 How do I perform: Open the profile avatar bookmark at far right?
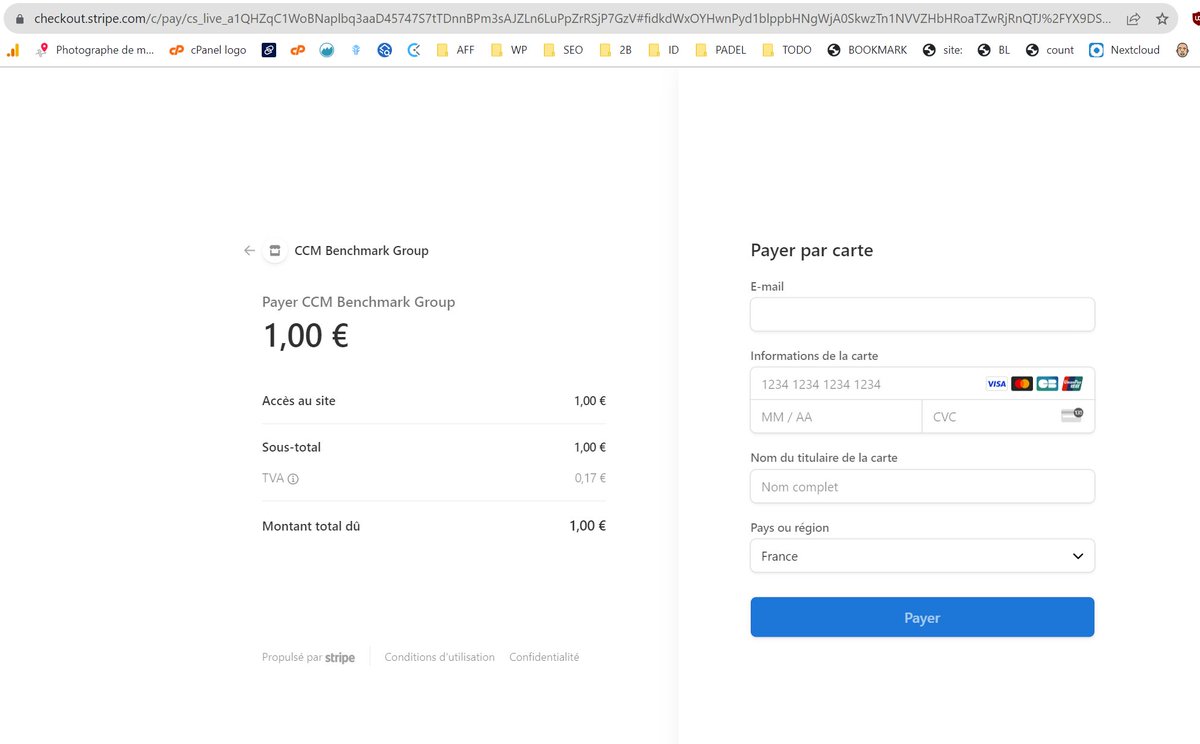[1183, 50]
